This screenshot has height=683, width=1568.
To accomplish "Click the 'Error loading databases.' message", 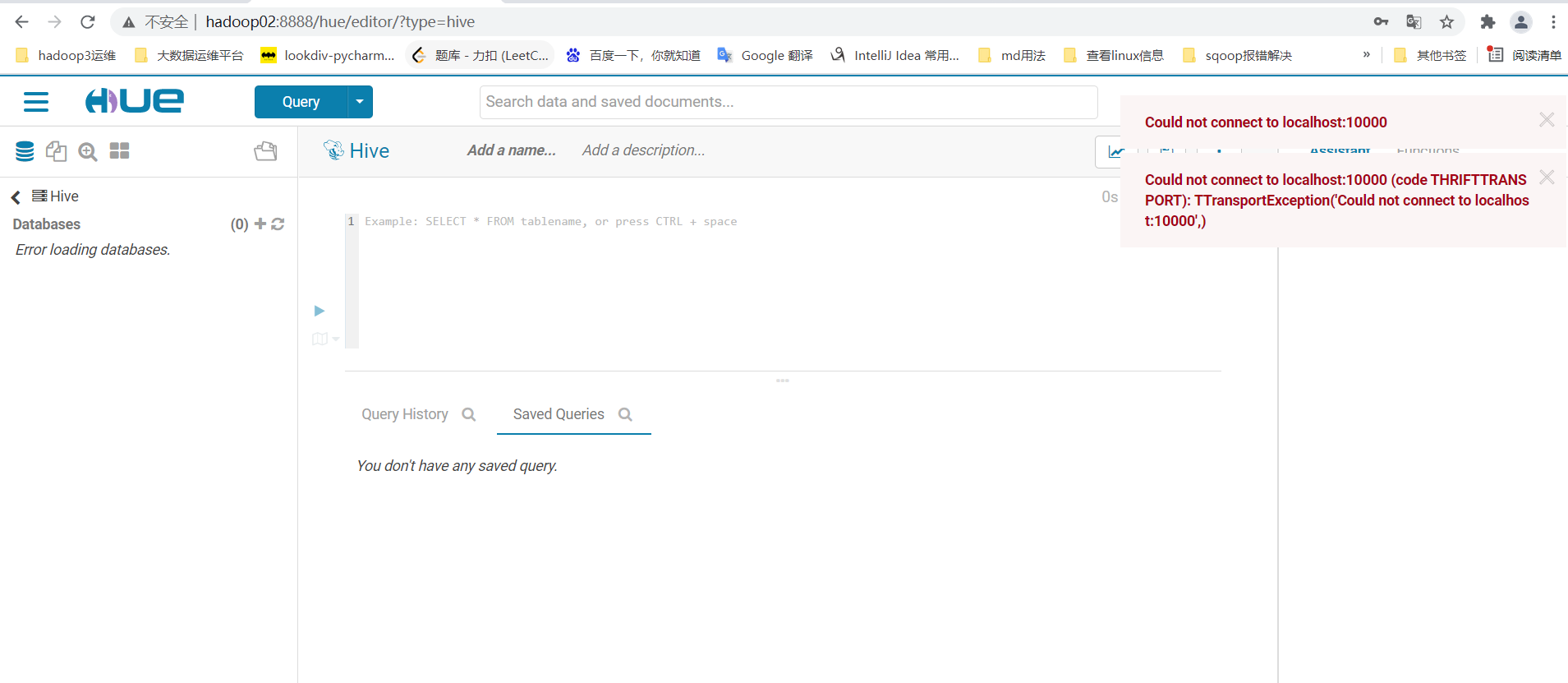I will point(93,250).
